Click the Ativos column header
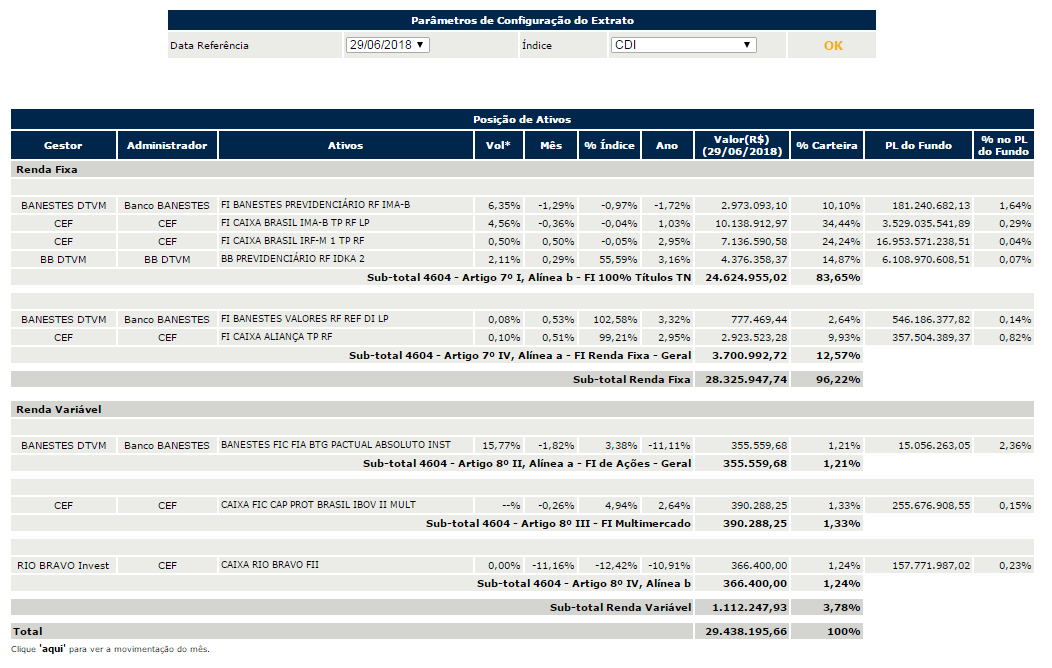Viewport: 1052px width, 668px height. tap(346, 146)
